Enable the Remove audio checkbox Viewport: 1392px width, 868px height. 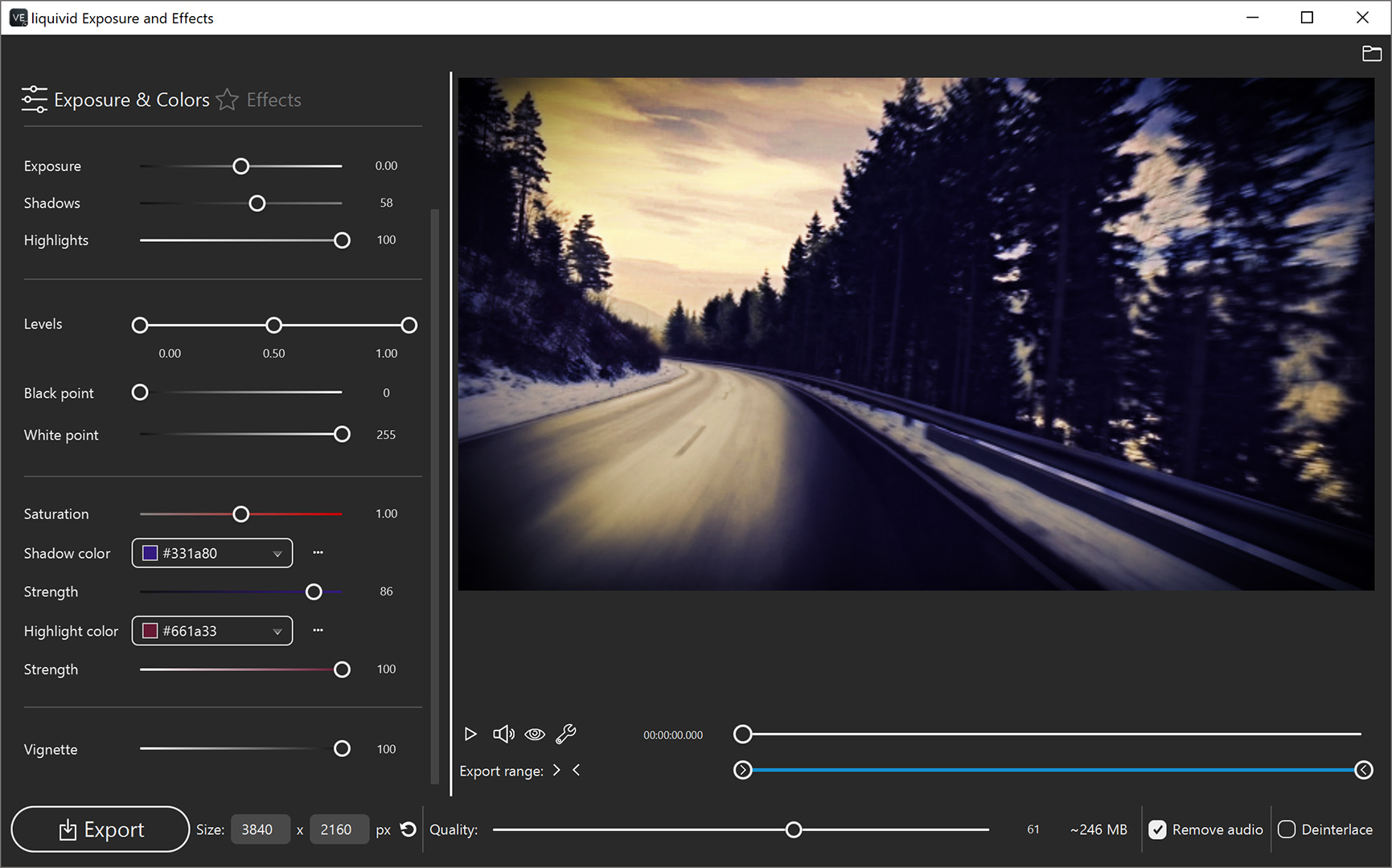coord(1158,829)
